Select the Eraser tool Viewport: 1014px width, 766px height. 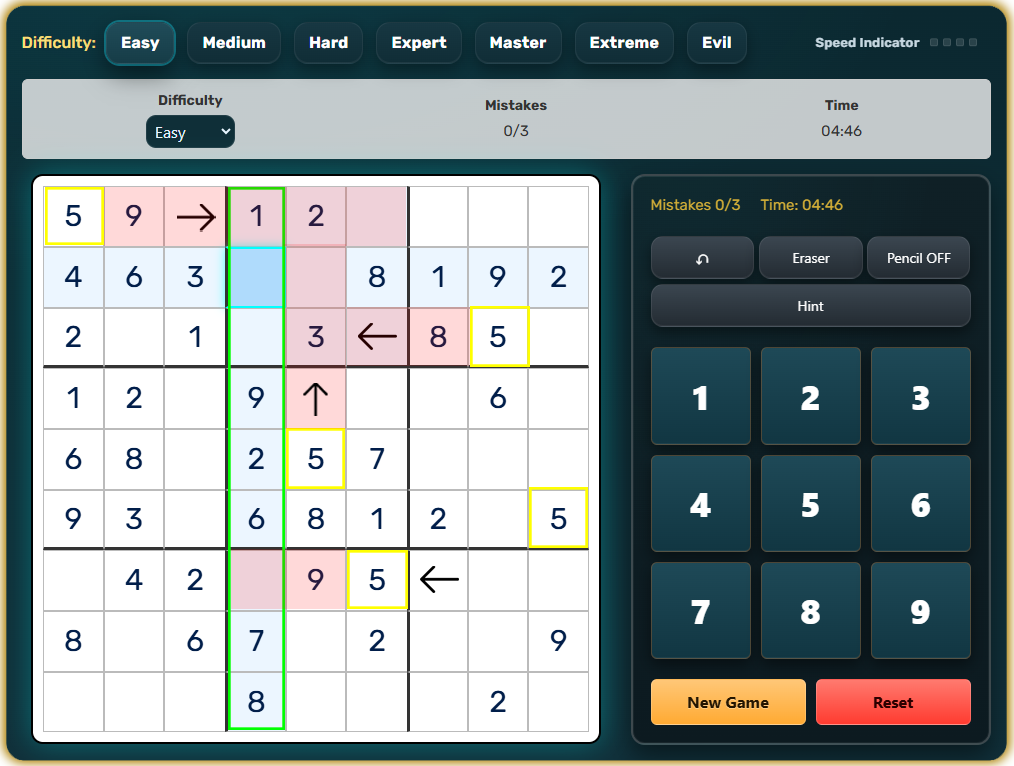coord(810,257)
